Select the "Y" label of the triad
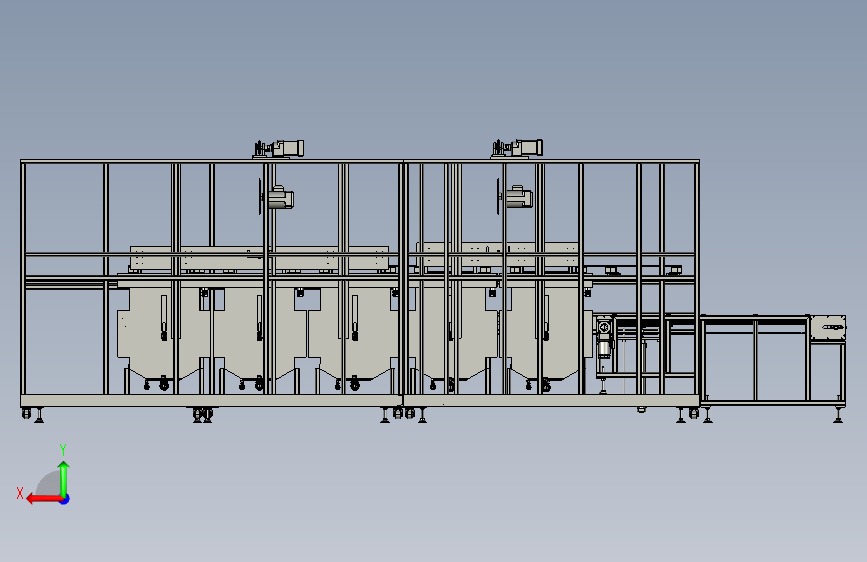This screenshot has height=562, width=867. tap(63, 450)
